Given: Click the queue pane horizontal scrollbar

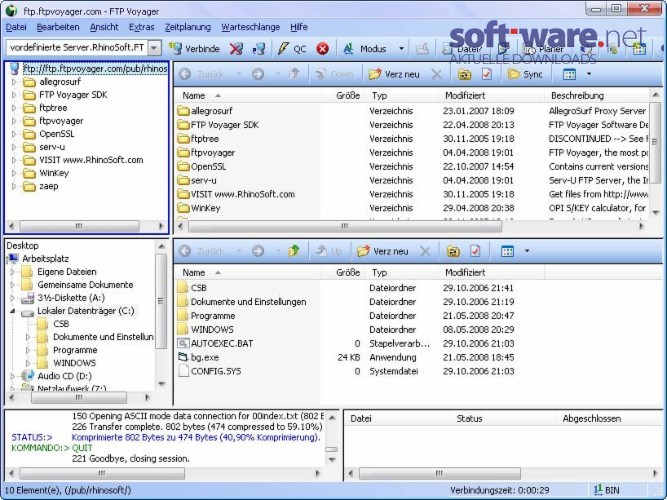Looking at the screenshot, I should (439, 473).
